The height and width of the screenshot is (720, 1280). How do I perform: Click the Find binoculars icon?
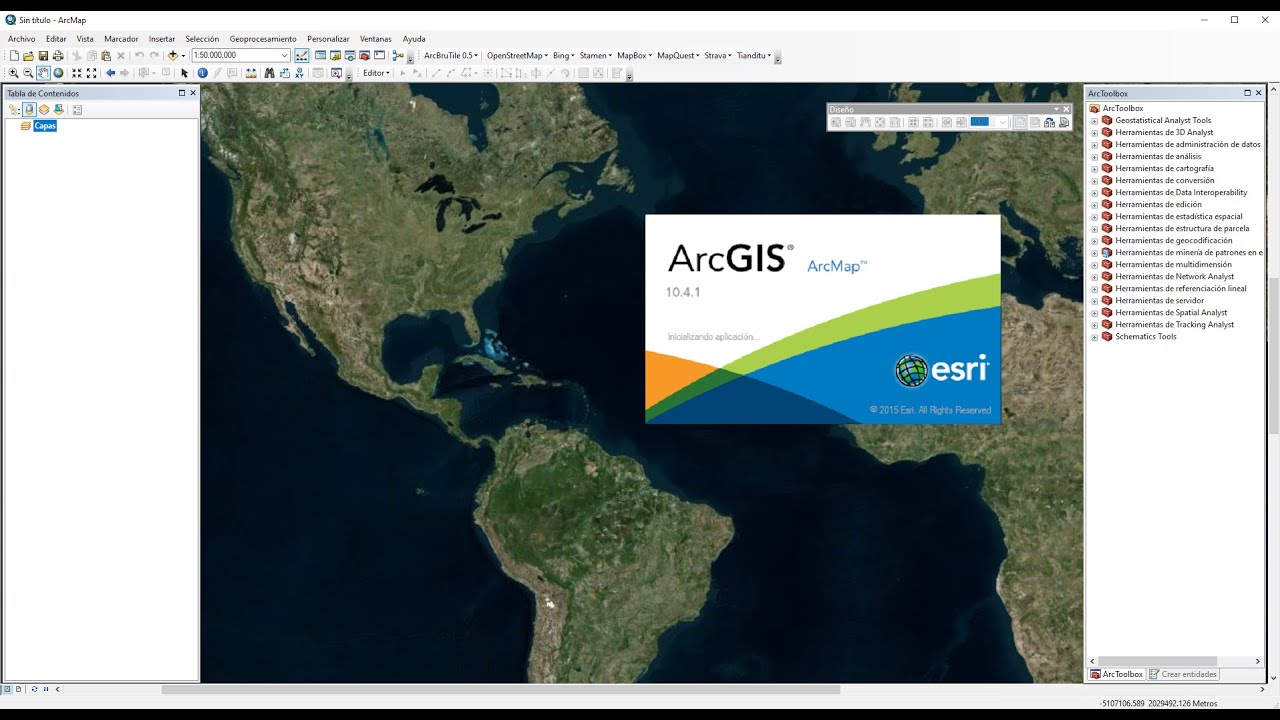[x=269, y=73]
